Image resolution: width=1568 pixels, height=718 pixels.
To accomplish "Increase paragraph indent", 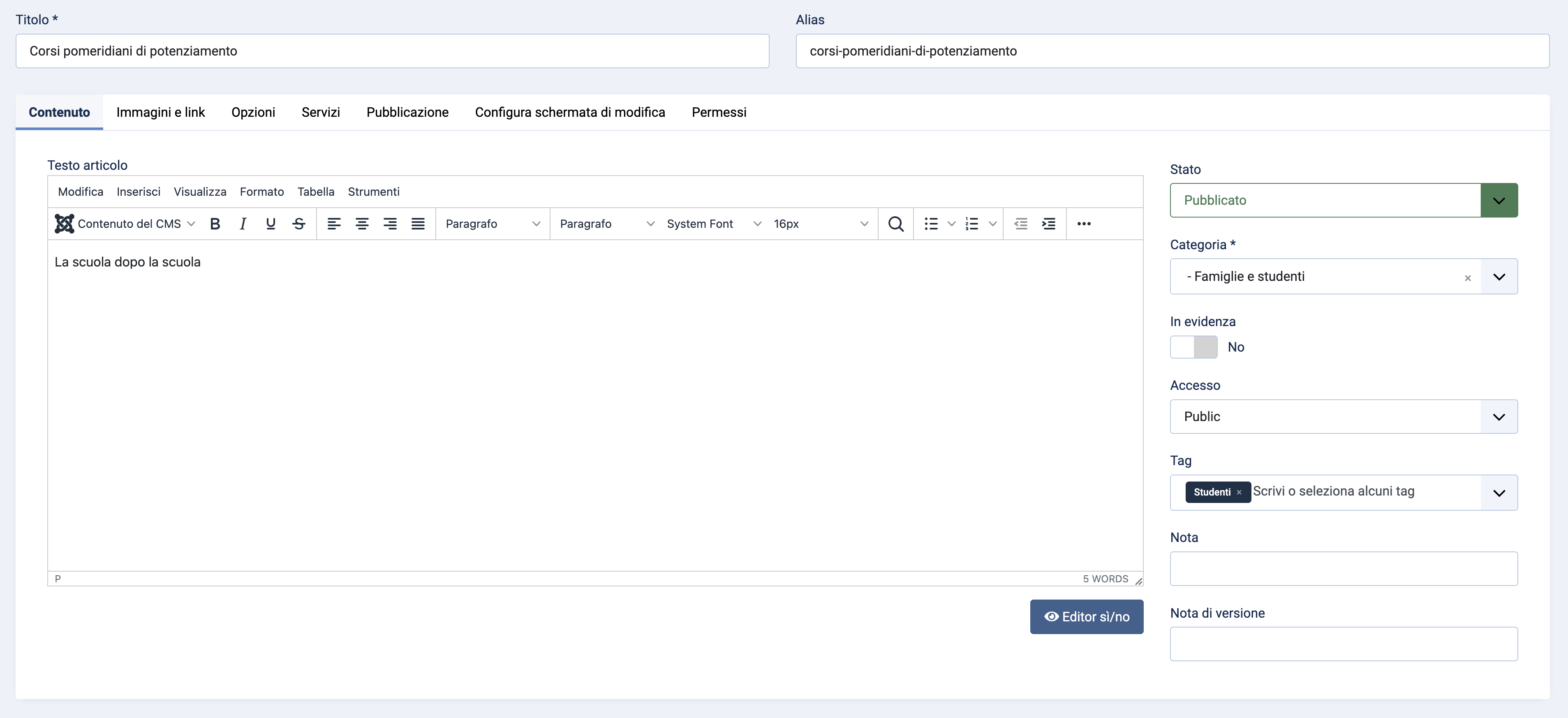I will [x=1049, y=223].
